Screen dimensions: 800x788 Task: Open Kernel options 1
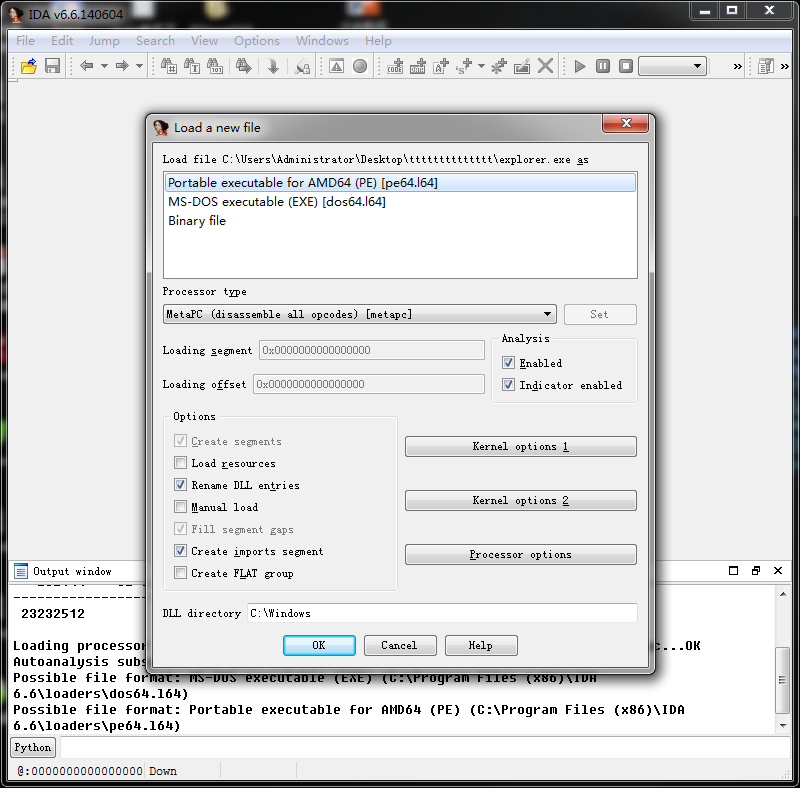520,447
